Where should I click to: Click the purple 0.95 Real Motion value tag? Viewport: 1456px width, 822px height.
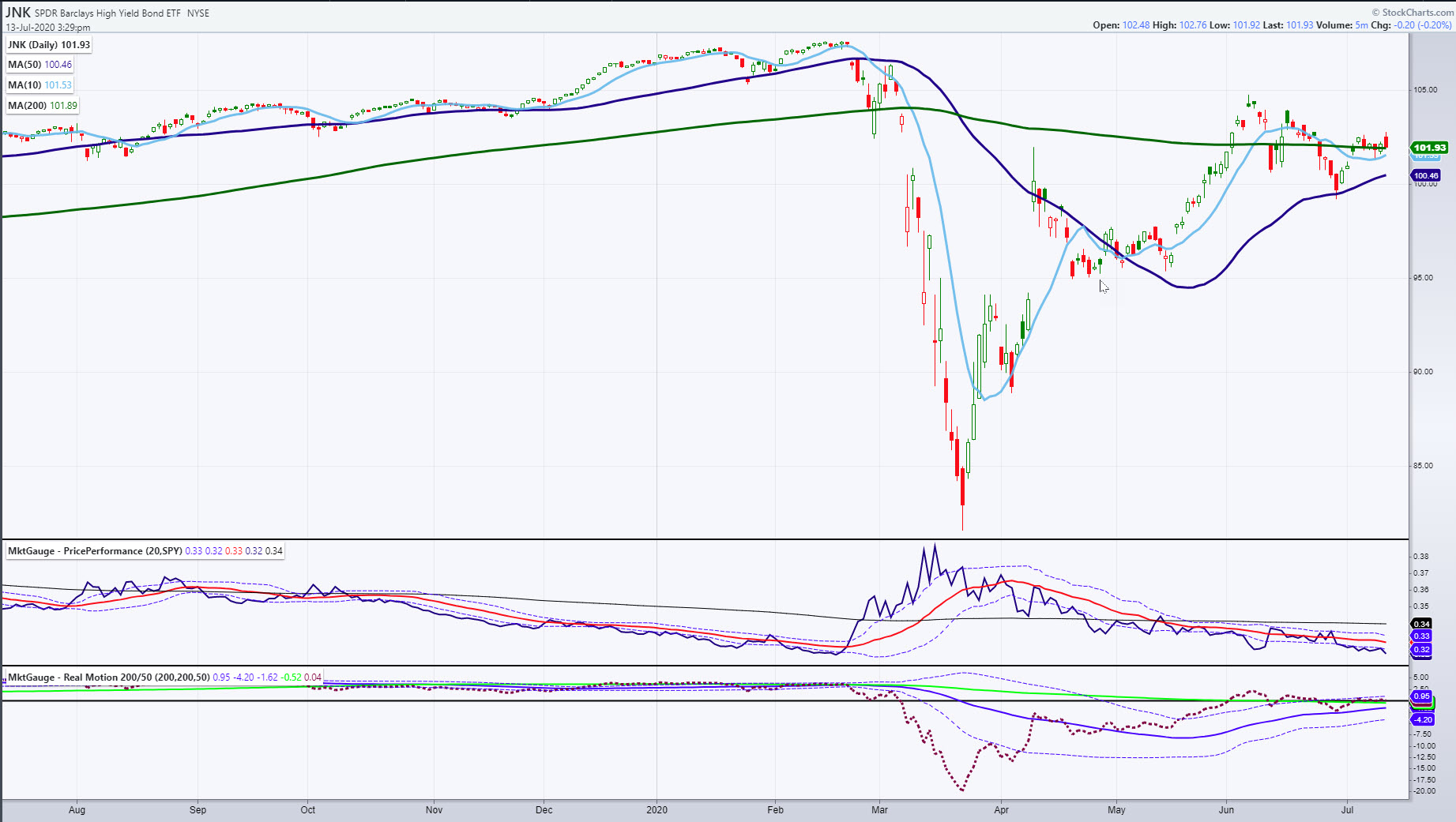[1421, 696]
